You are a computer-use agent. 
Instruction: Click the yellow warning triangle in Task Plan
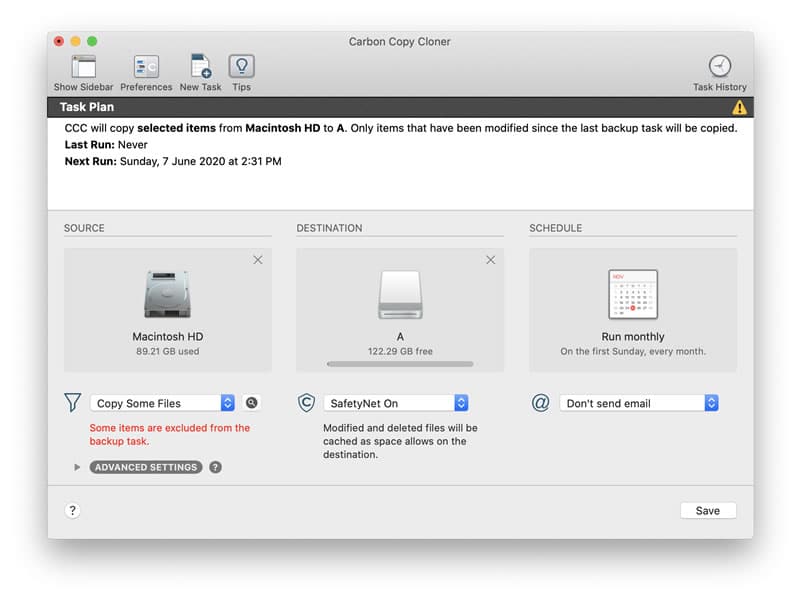[x=739, y=107]
